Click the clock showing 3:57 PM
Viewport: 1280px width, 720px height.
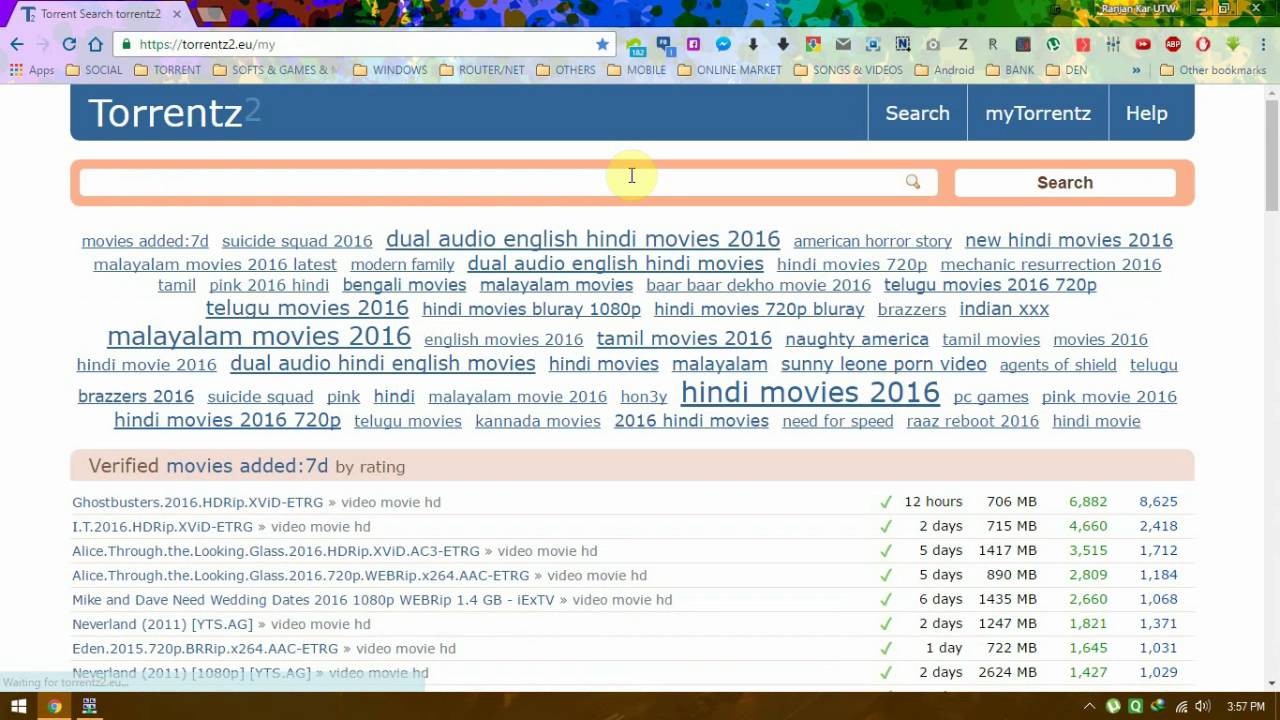coord(1246,706)
